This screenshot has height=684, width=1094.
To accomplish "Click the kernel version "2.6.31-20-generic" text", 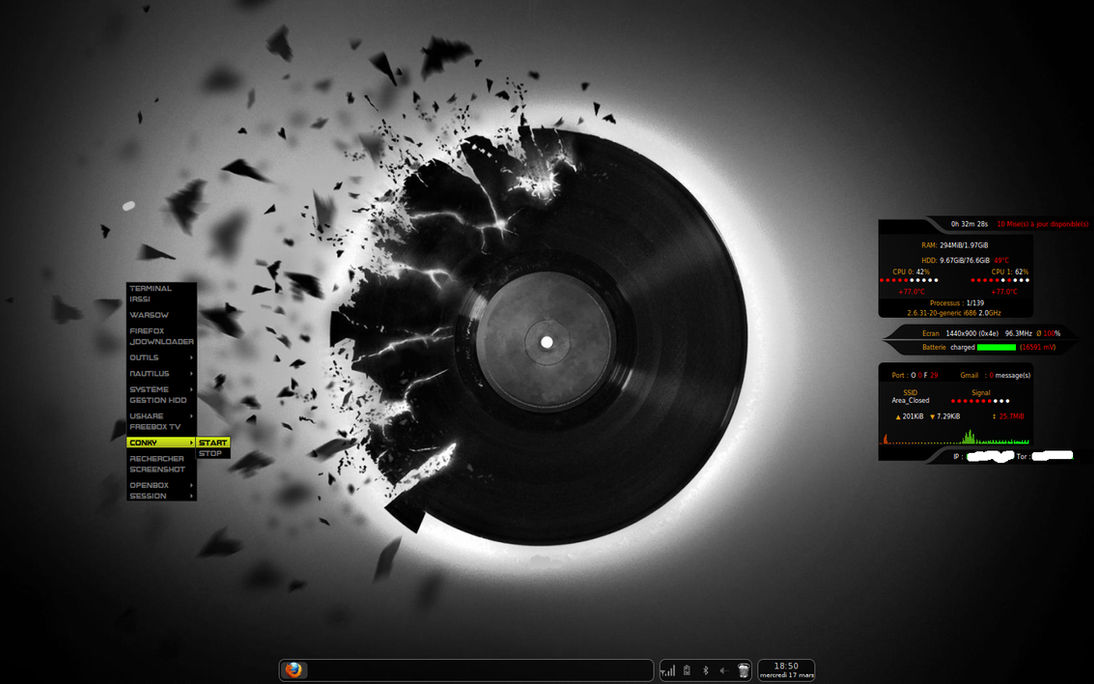I will [934, 313].
